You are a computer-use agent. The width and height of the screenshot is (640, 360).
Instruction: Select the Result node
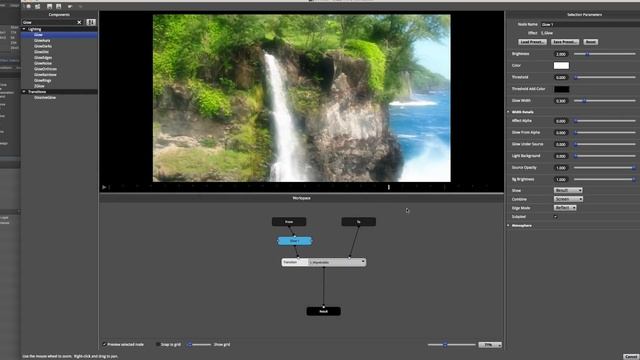323,311
